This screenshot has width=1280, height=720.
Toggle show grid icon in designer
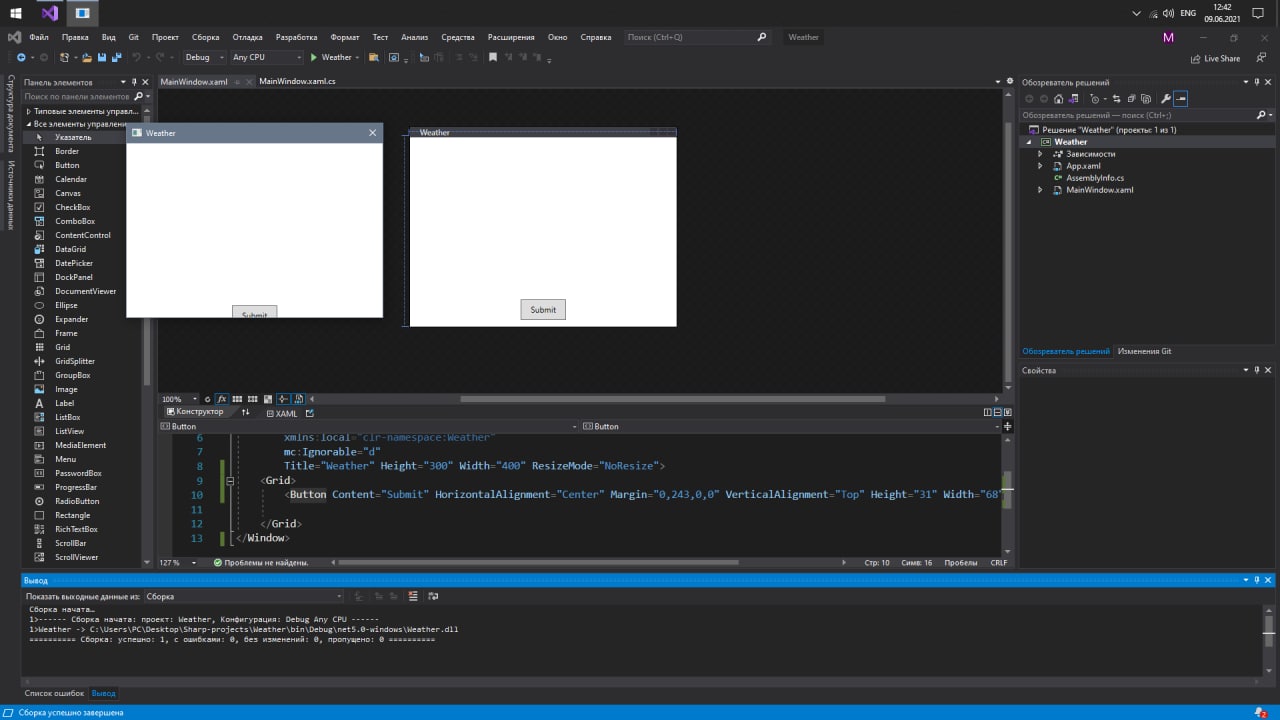pyautogui.click(x=238, y=399)
